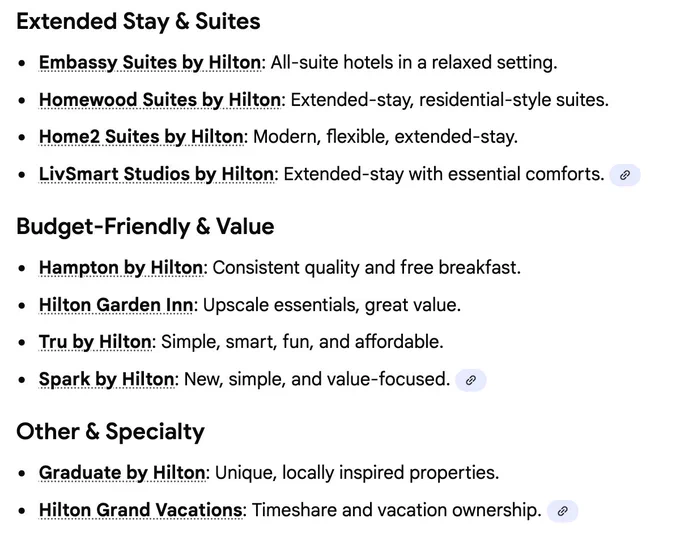Open source link icon after Hilton Grand Vacations
Image resolution: width=680 pixels, height=544 pixels.
(x=562, y=511)
